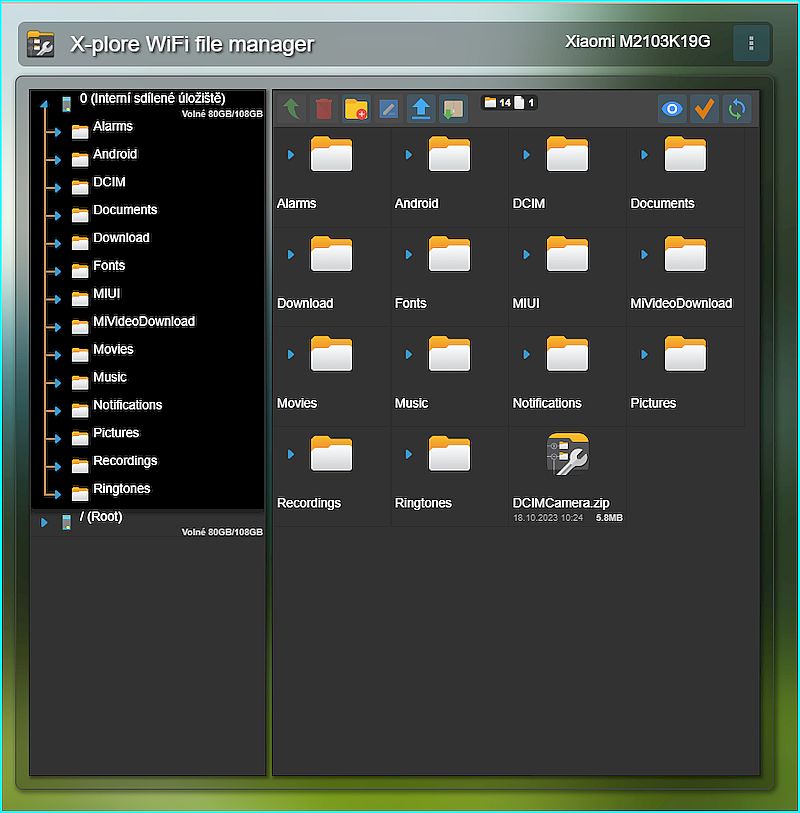
Task: Click the X-plore app logo in header
Action: coord(40,44)
